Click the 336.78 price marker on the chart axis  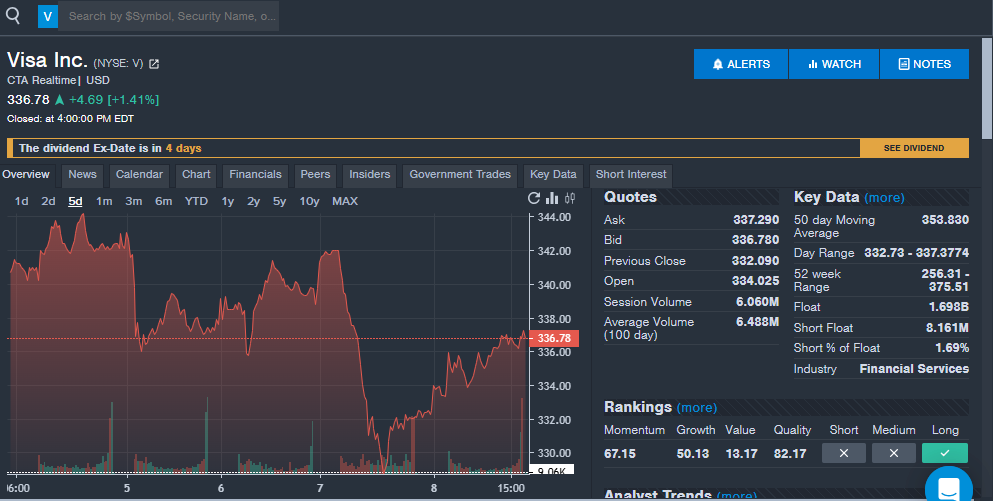pyautogui.click(x=553, y=338)
